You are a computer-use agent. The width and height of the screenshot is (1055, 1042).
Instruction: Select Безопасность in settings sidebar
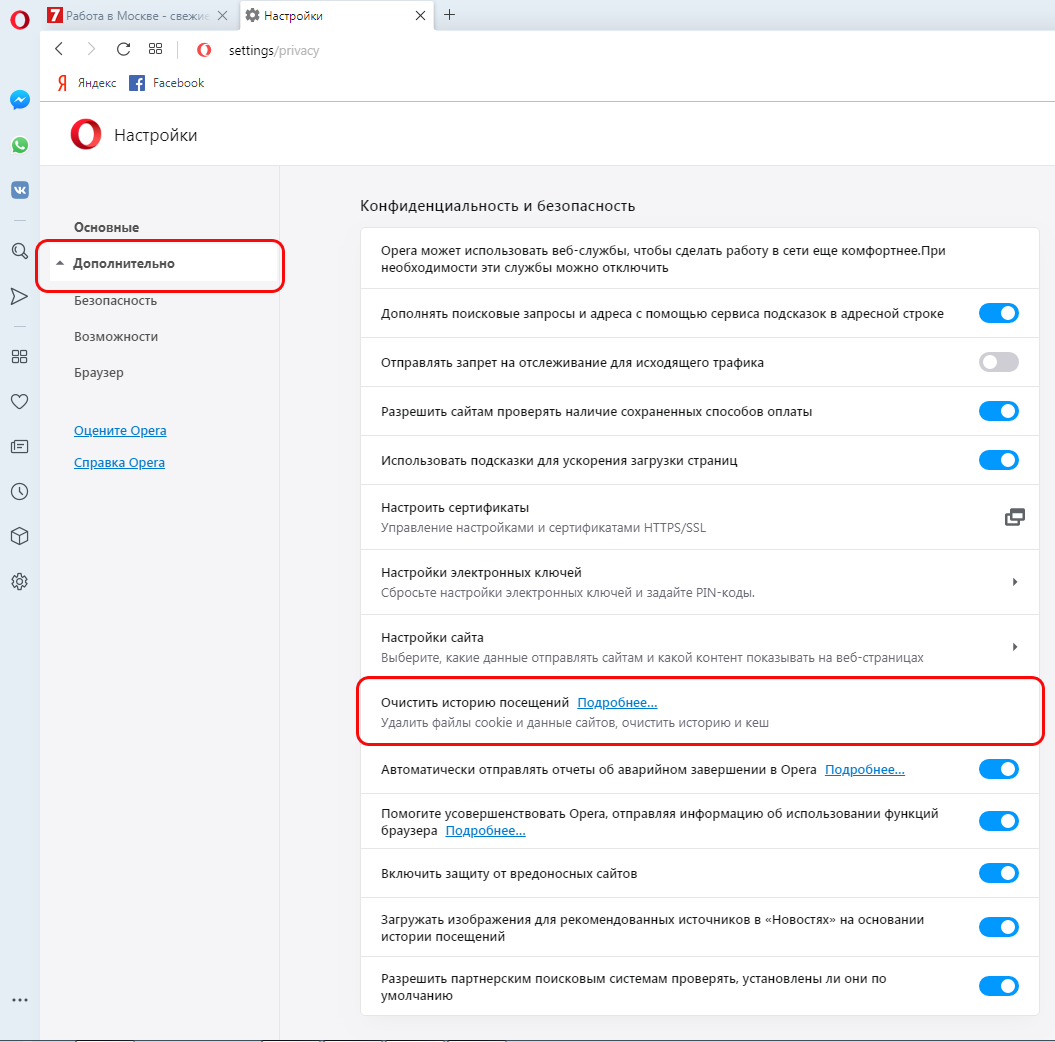click(115, 300)
